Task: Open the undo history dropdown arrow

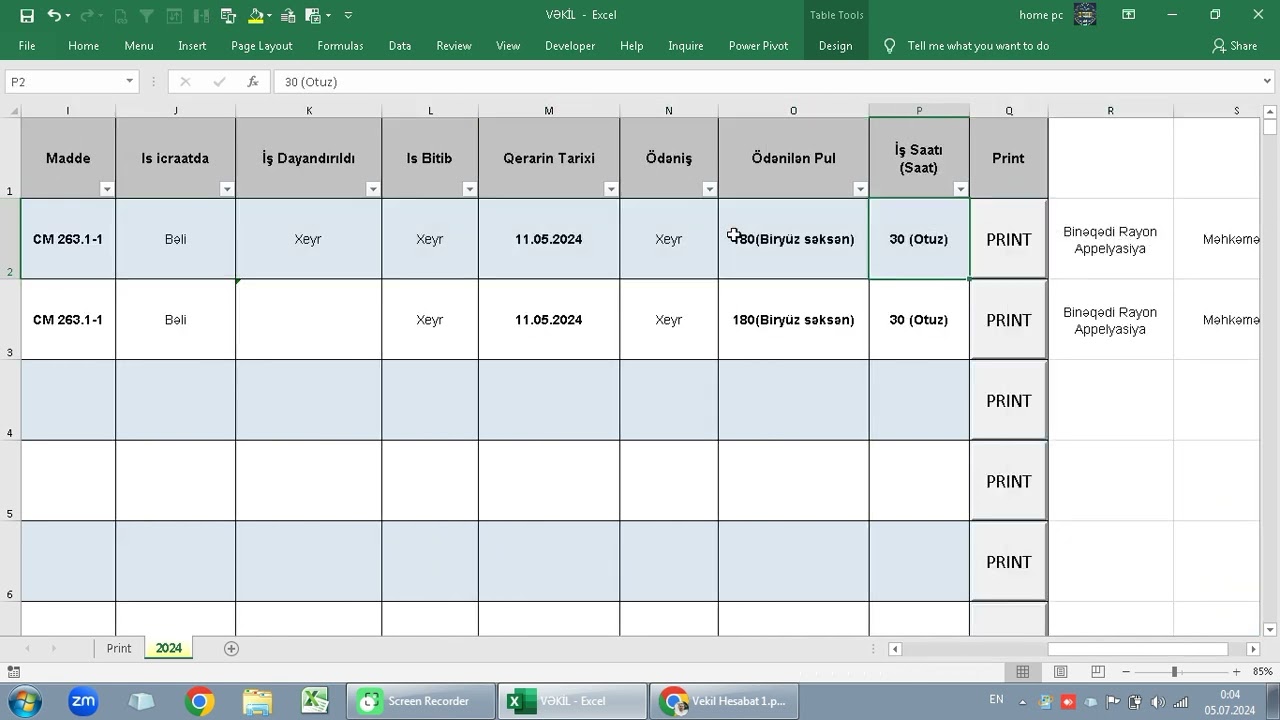Action: [67, 15]
